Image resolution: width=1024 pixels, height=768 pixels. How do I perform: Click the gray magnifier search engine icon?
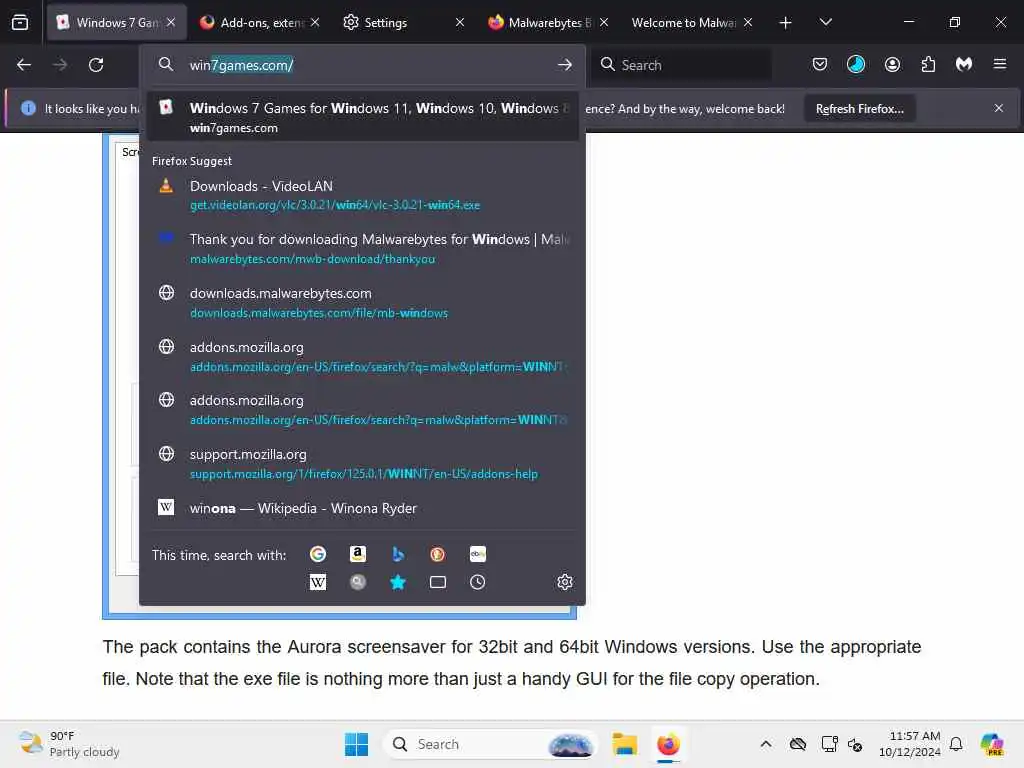358,582
